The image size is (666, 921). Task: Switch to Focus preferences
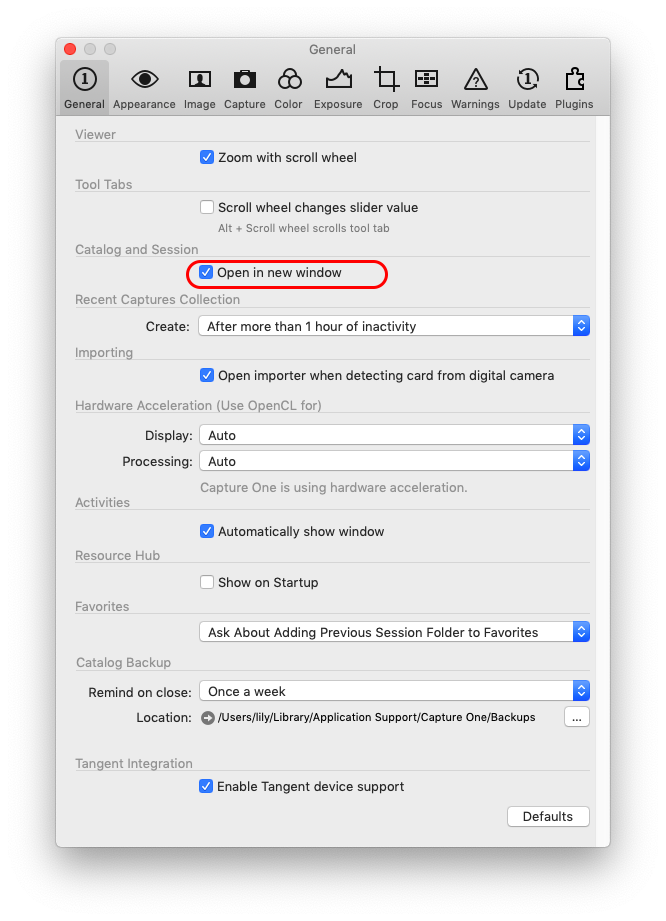tap(426, 88)
